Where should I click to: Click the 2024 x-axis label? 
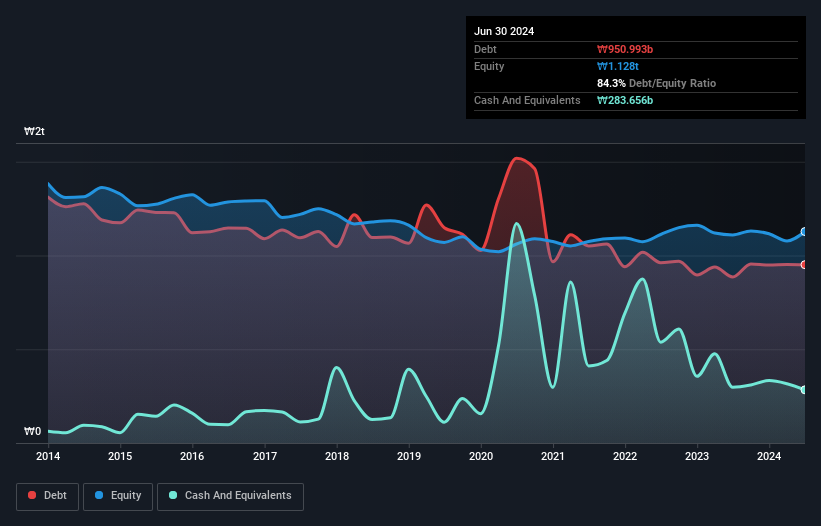click(769, 456)
